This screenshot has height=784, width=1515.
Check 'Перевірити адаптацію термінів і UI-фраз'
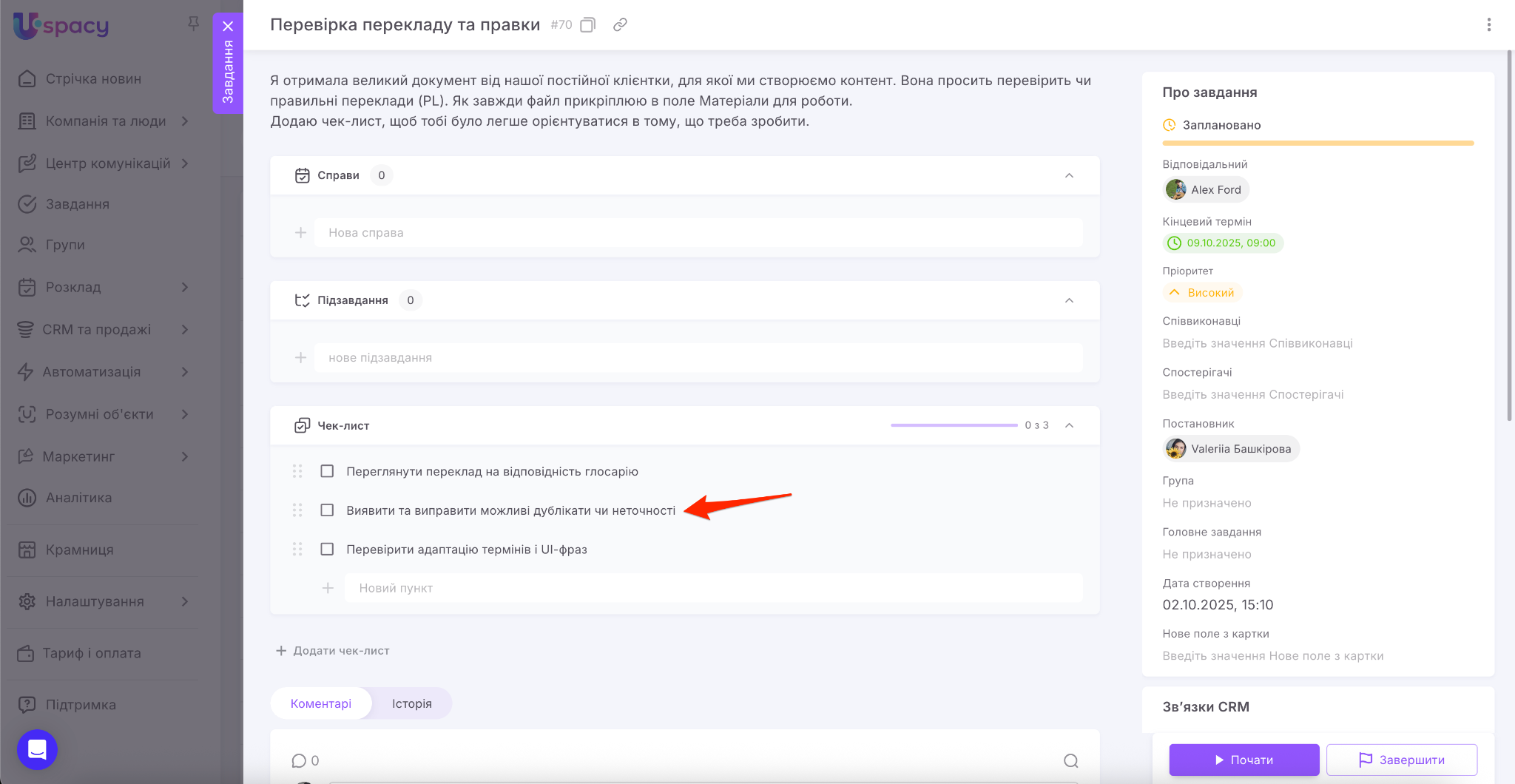327,550
